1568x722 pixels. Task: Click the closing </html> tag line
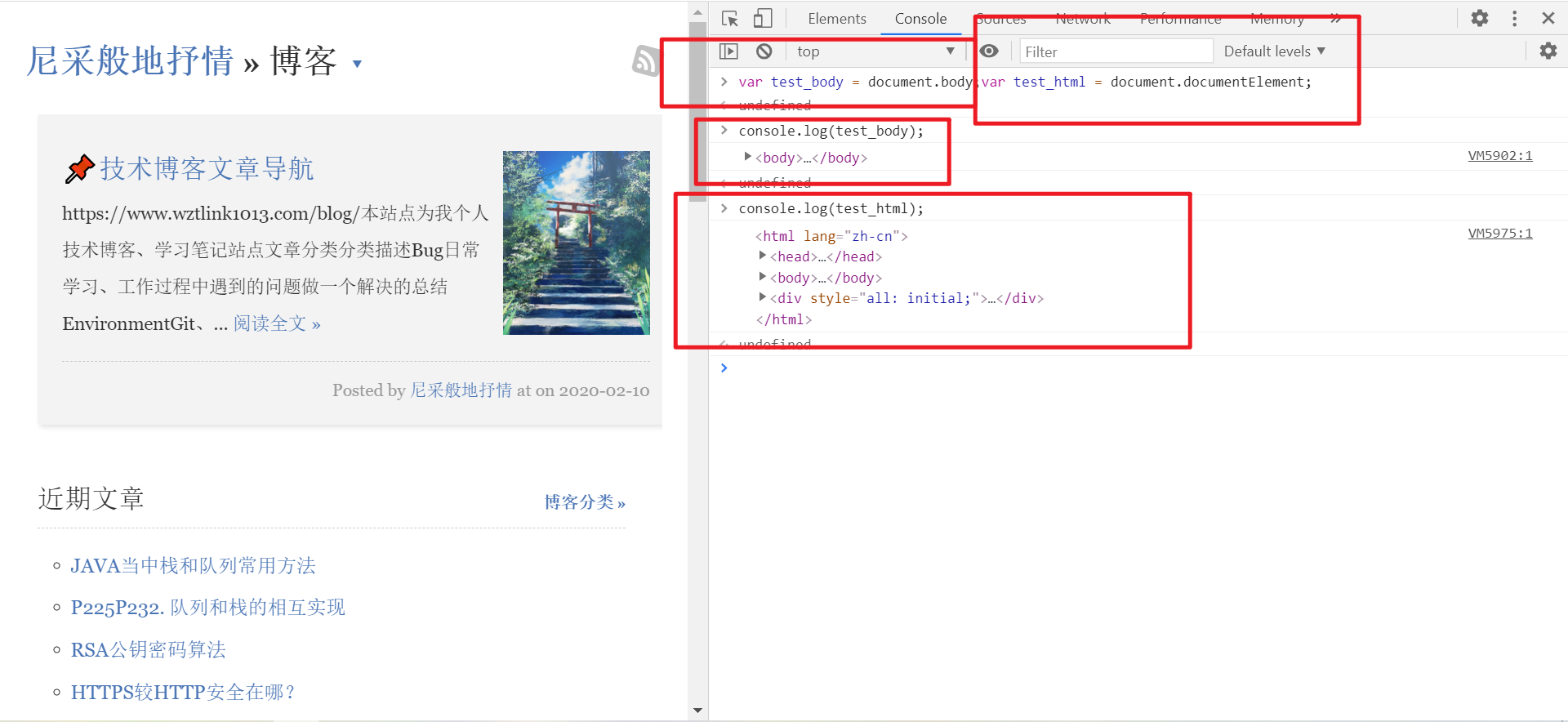(784, 319)
